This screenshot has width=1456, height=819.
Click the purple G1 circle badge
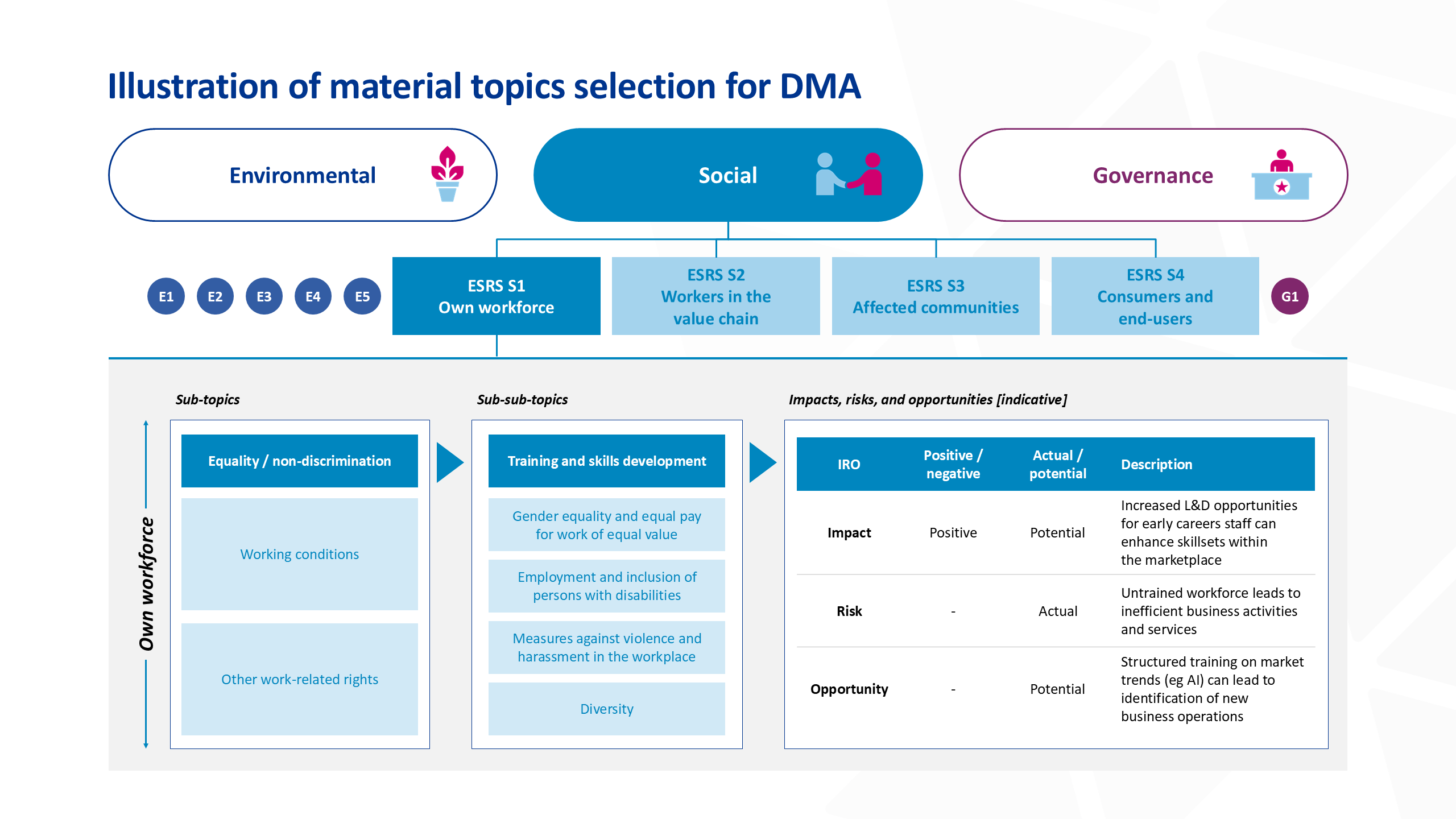pos(1289,296)
